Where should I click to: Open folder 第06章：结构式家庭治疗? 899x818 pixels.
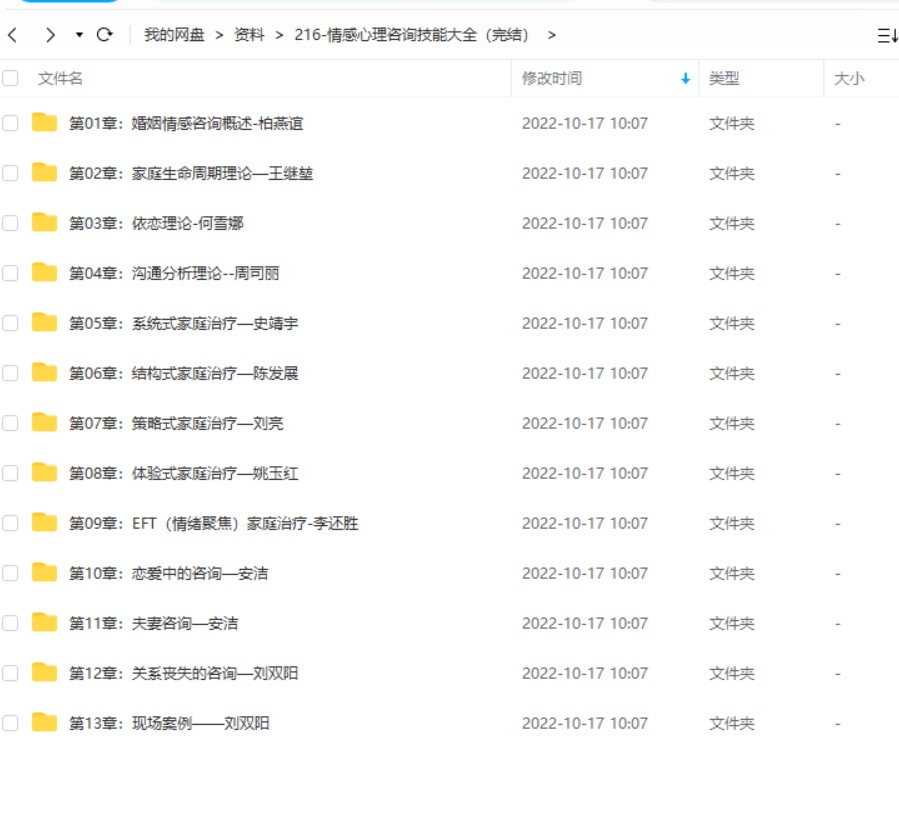click(183, 373)
